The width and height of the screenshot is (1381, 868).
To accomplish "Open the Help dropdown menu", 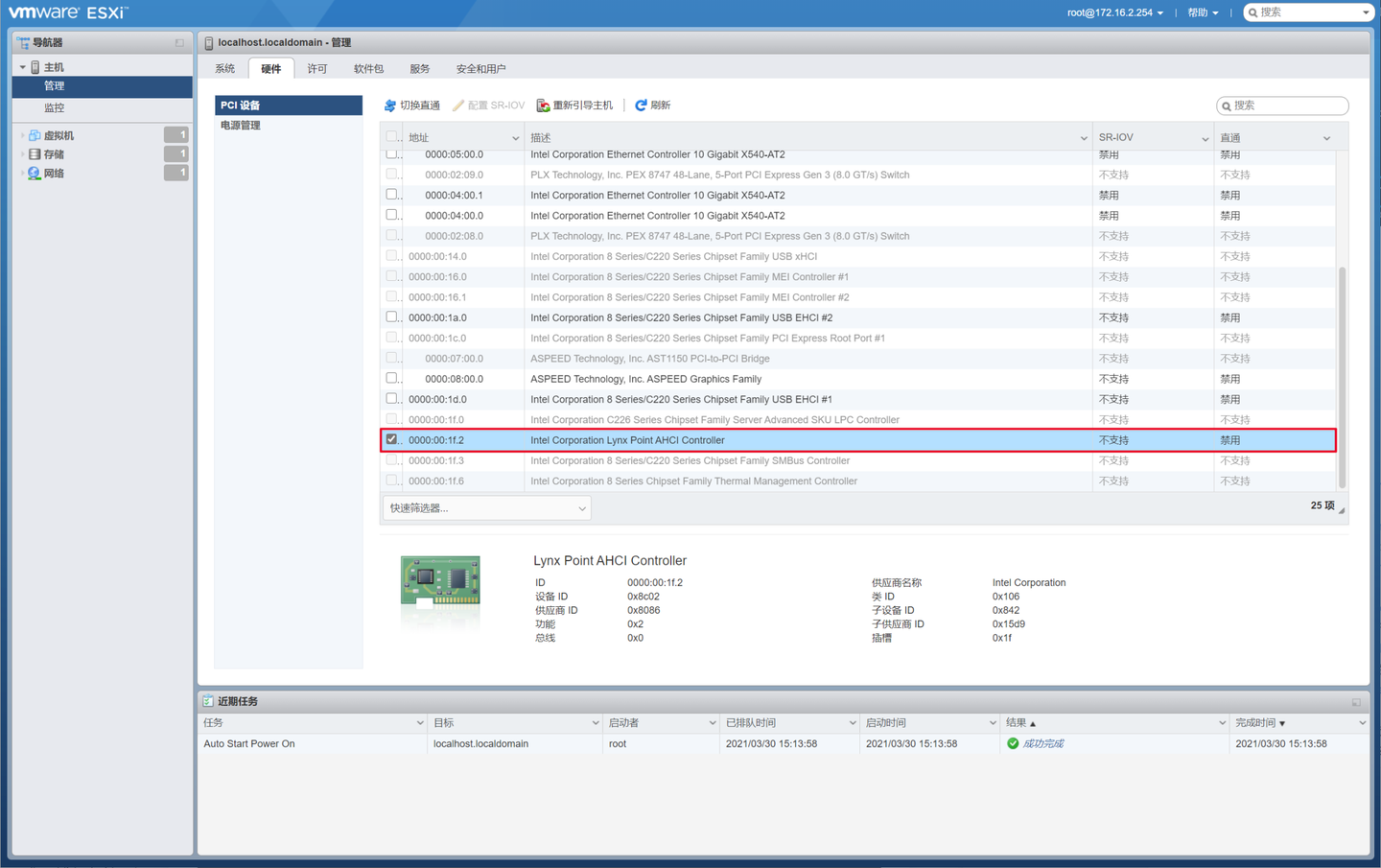I will [x=1203, y=12].
